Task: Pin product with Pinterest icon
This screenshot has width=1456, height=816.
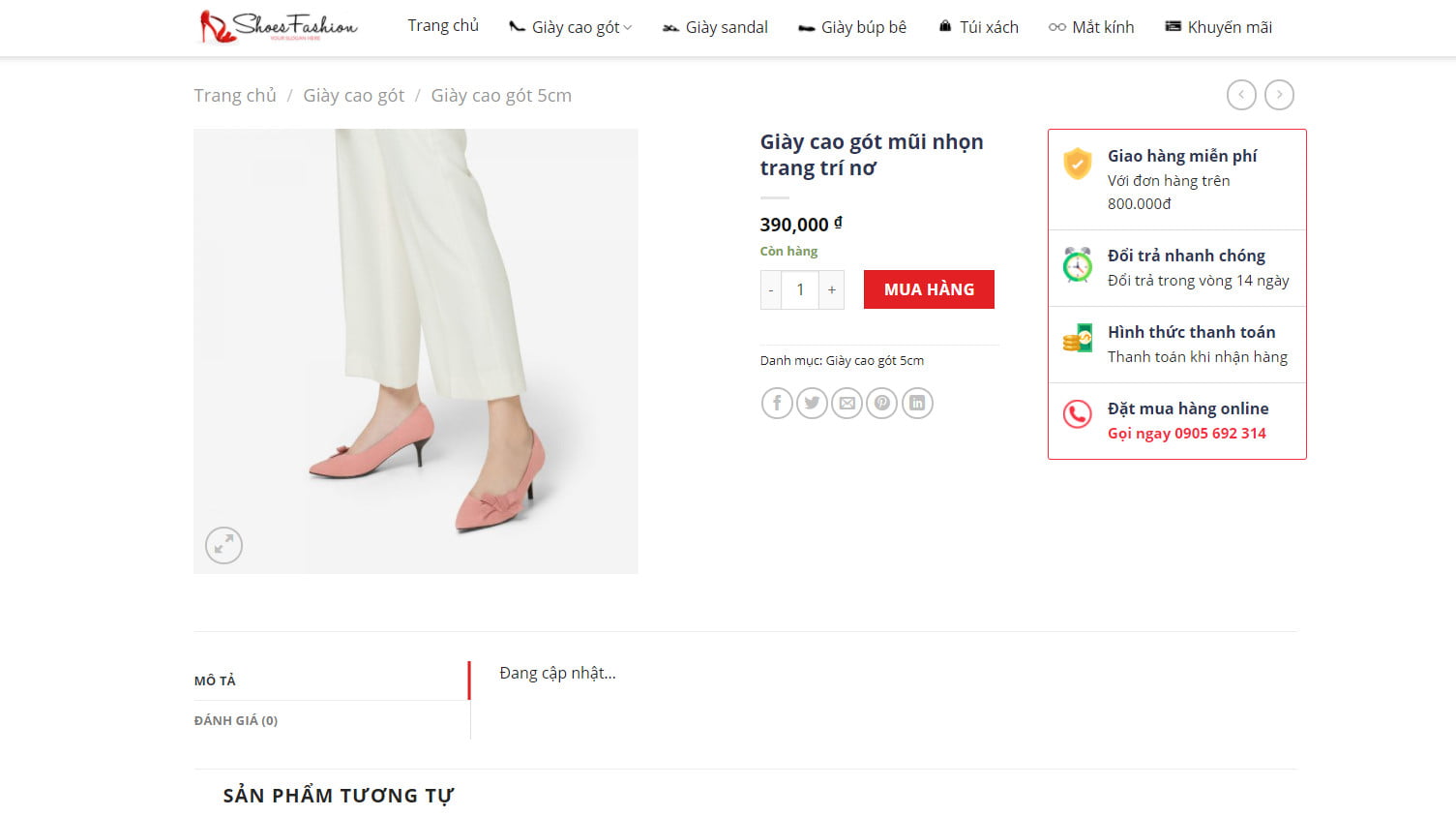Action: point(881,403)
